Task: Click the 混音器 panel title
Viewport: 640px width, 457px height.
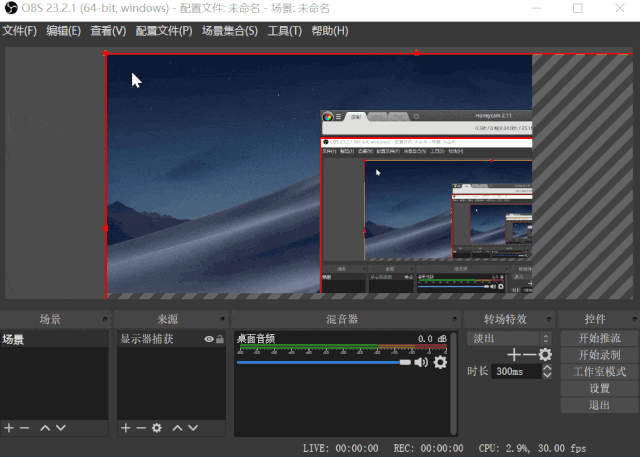Action: click(x=342, y=319)
